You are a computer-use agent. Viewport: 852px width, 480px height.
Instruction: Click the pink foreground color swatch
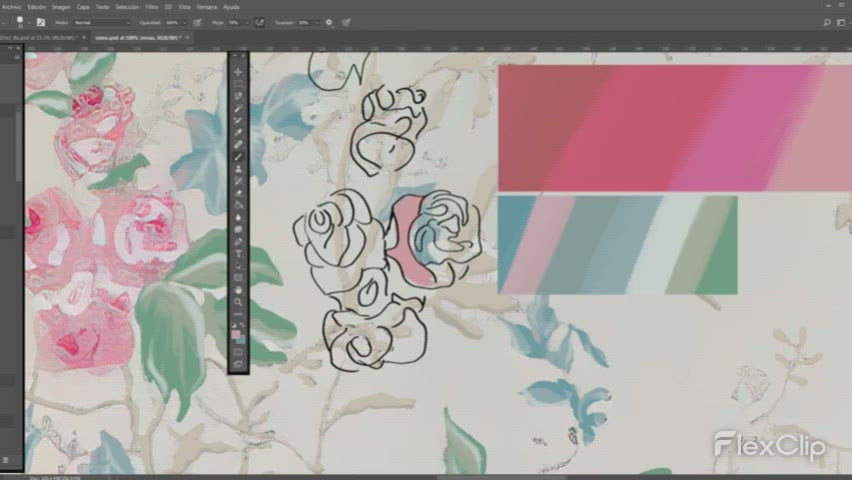tap(236, 336)
